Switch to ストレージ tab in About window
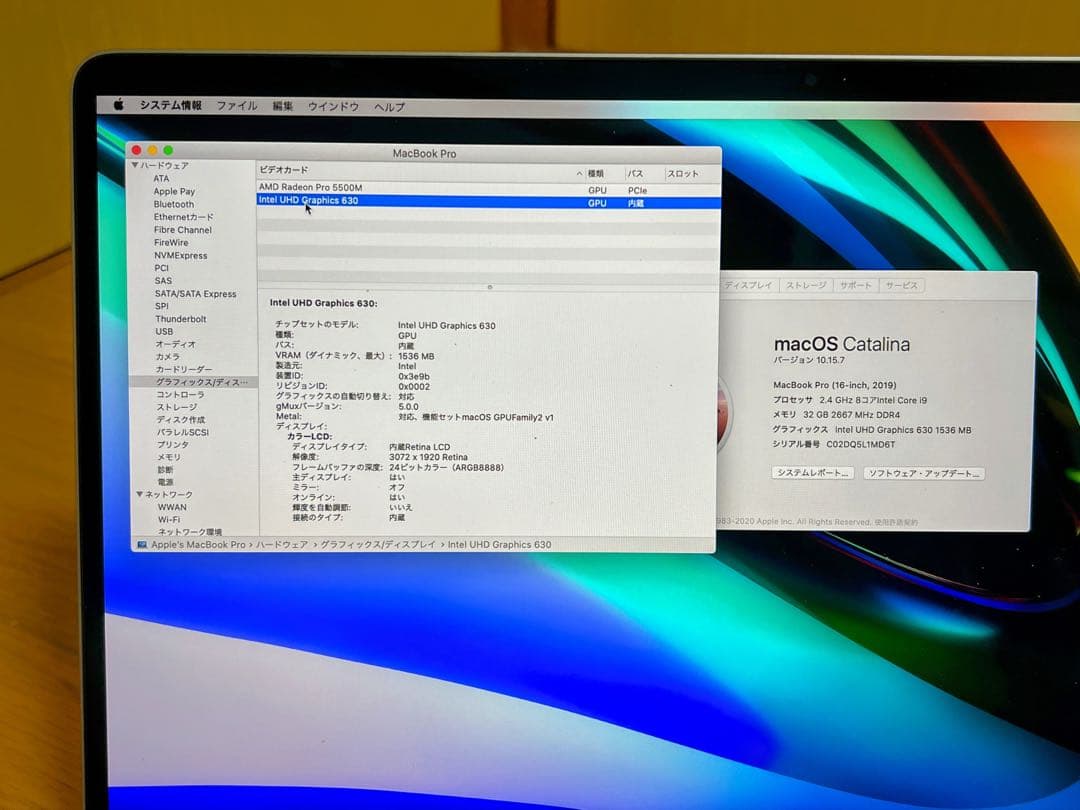 point(806,285)
